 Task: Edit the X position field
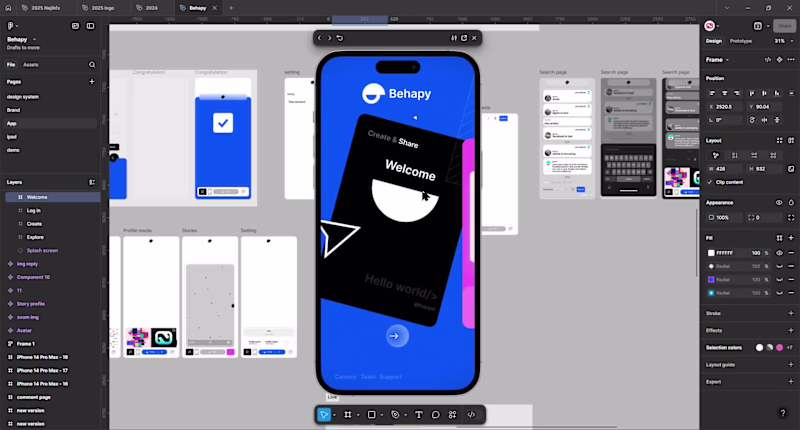[x=724, y=107]
